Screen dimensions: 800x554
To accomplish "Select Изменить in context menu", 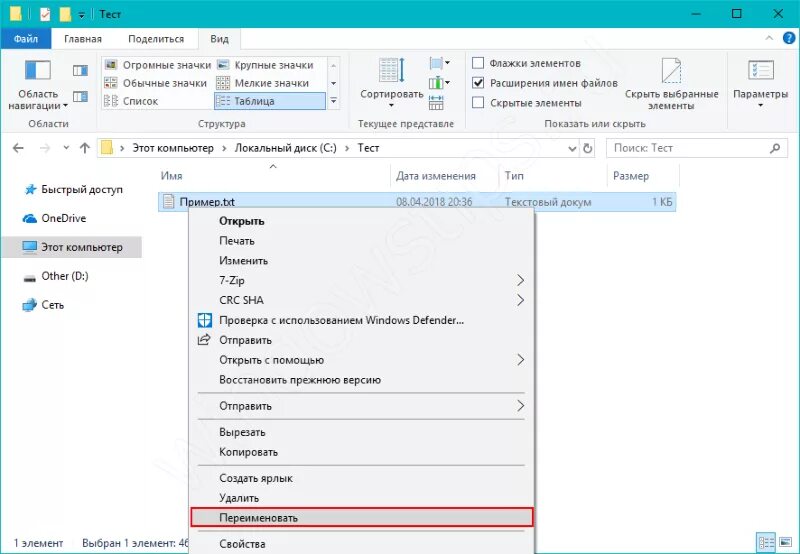I will tap(362, 261).
